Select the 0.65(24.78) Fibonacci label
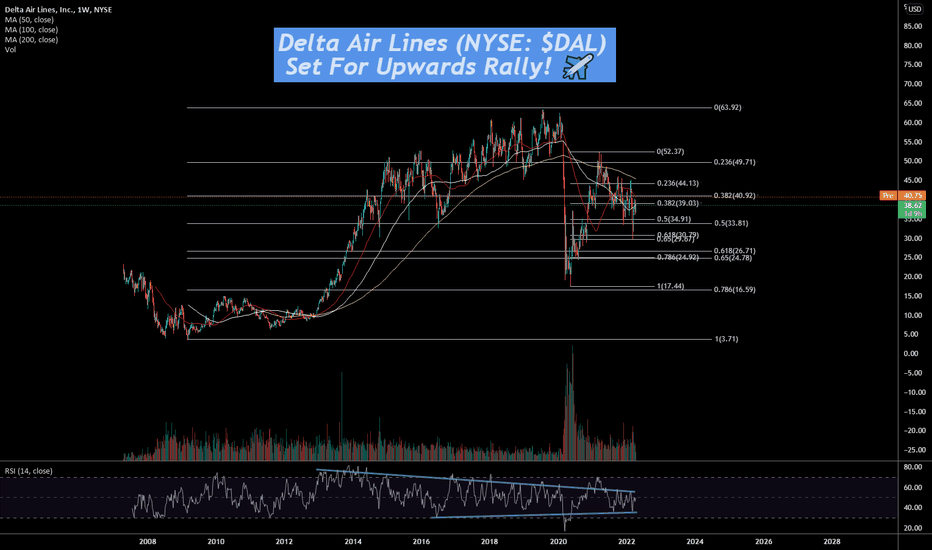The height and width of the screenshot is (550, 932). click(x=733, y=258)
